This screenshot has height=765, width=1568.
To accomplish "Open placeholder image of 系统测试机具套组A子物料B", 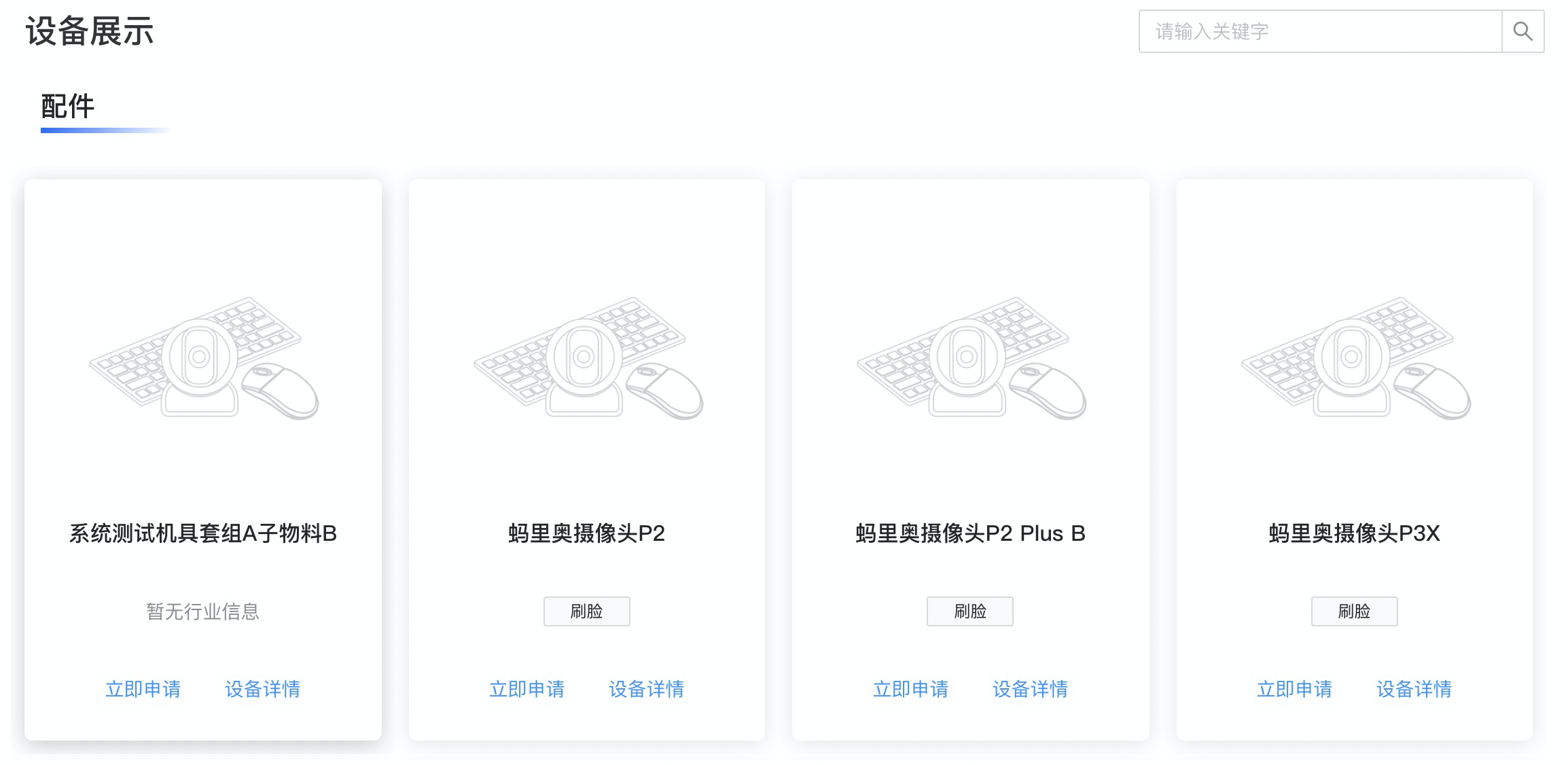I will tap(203, 358).
